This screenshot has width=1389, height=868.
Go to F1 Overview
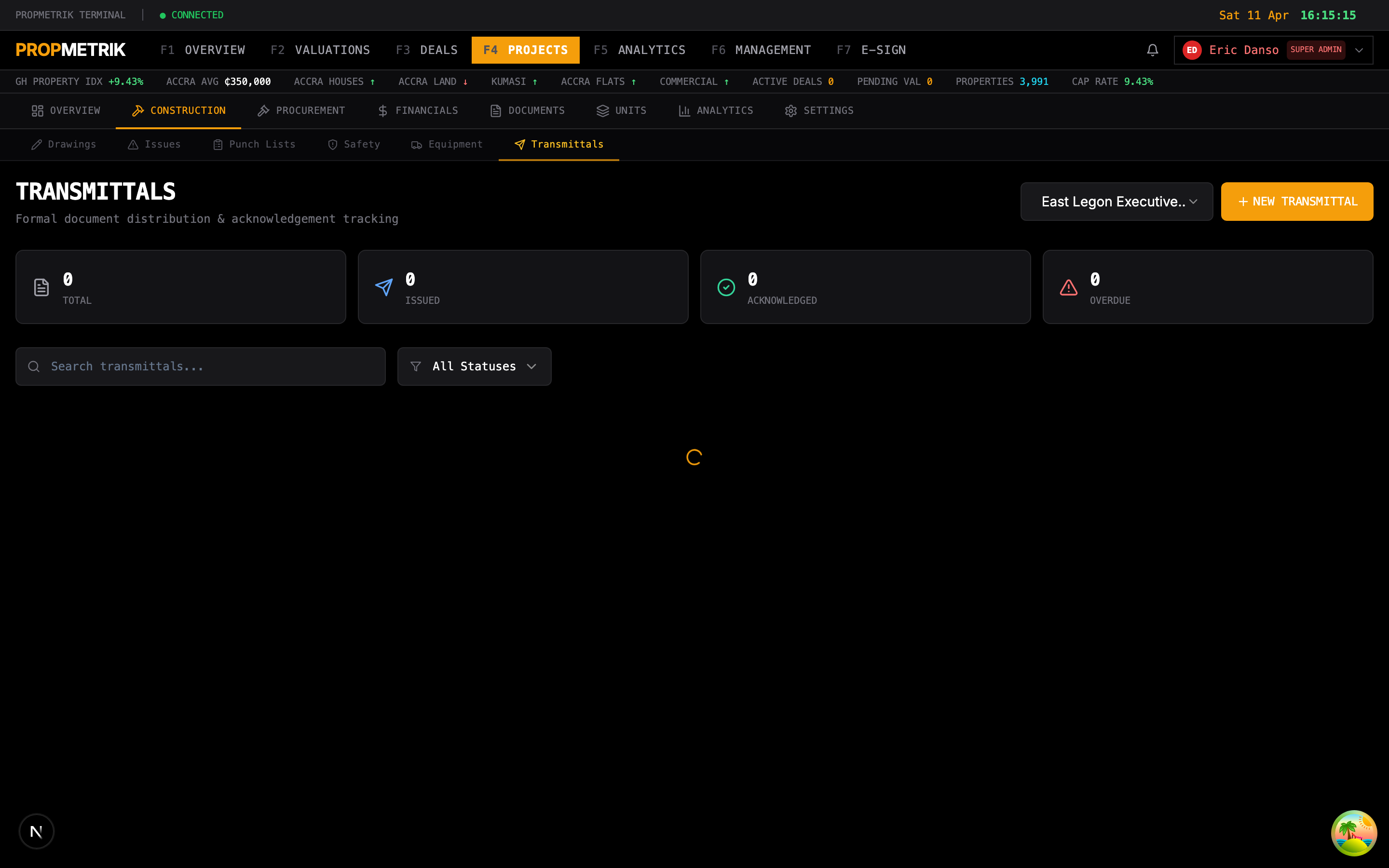(202, 50)
